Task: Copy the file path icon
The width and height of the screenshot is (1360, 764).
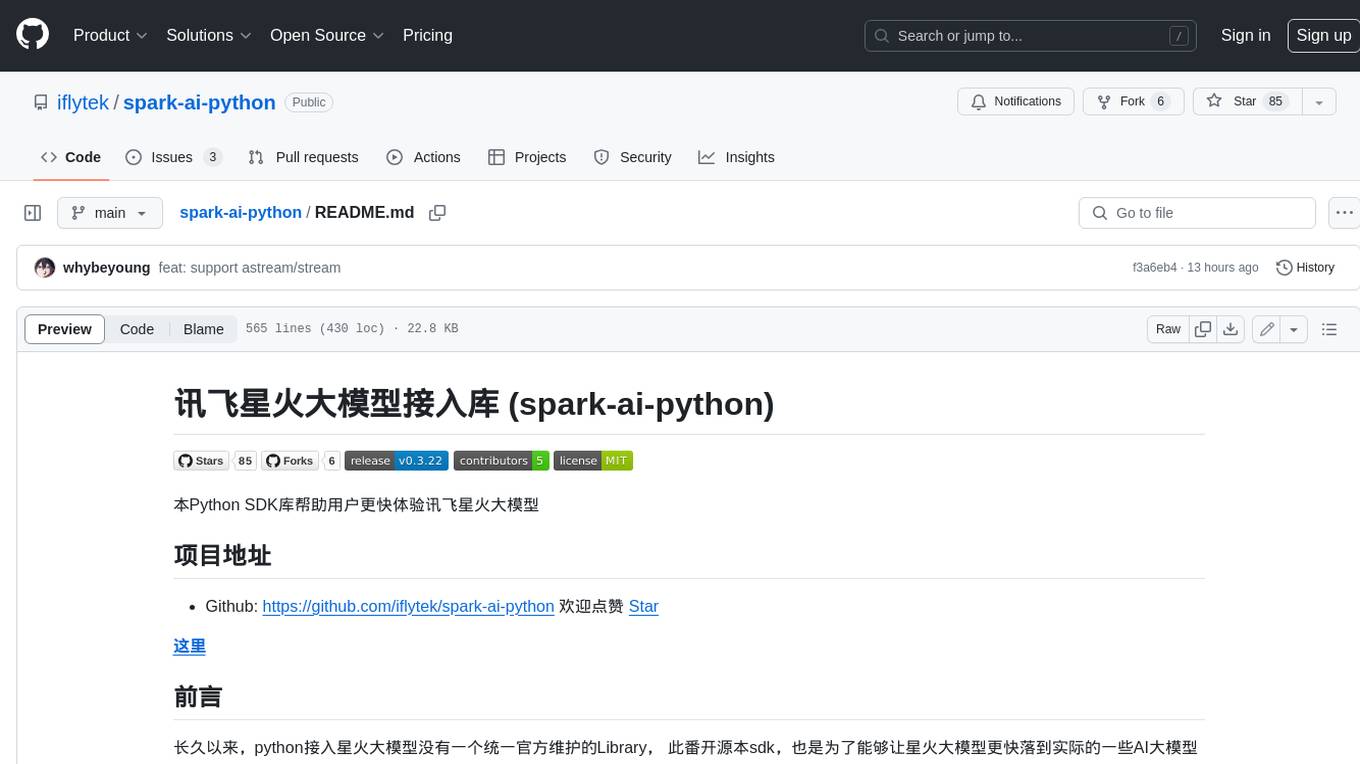Action: (x=437, y=213)
